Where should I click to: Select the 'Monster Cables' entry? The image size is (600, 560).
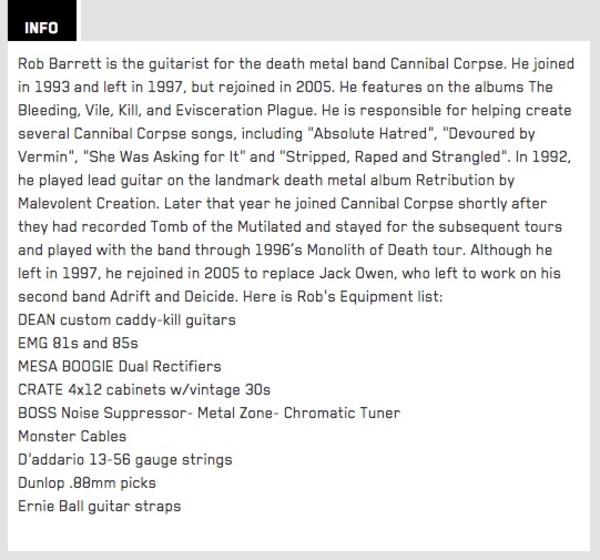tap(72, 436)
